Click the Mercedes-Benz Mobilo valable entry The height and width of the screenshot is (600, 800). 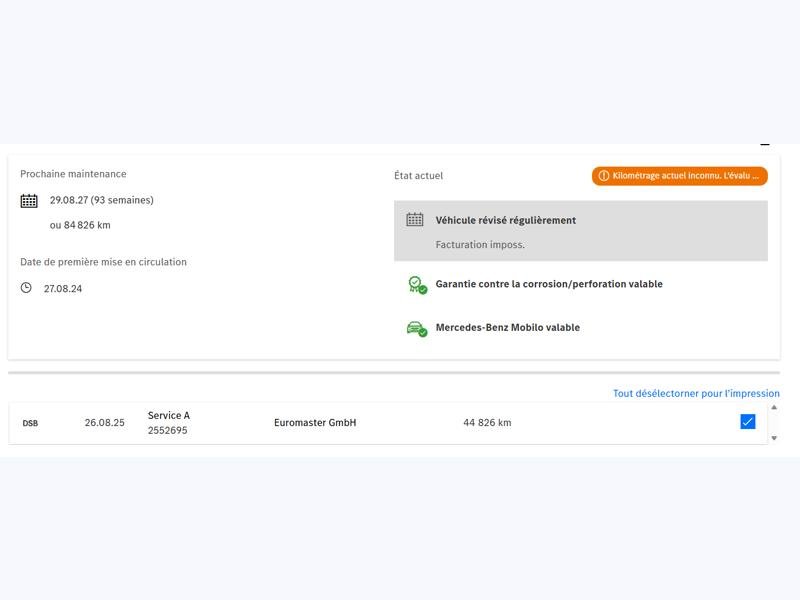[508, 328]
